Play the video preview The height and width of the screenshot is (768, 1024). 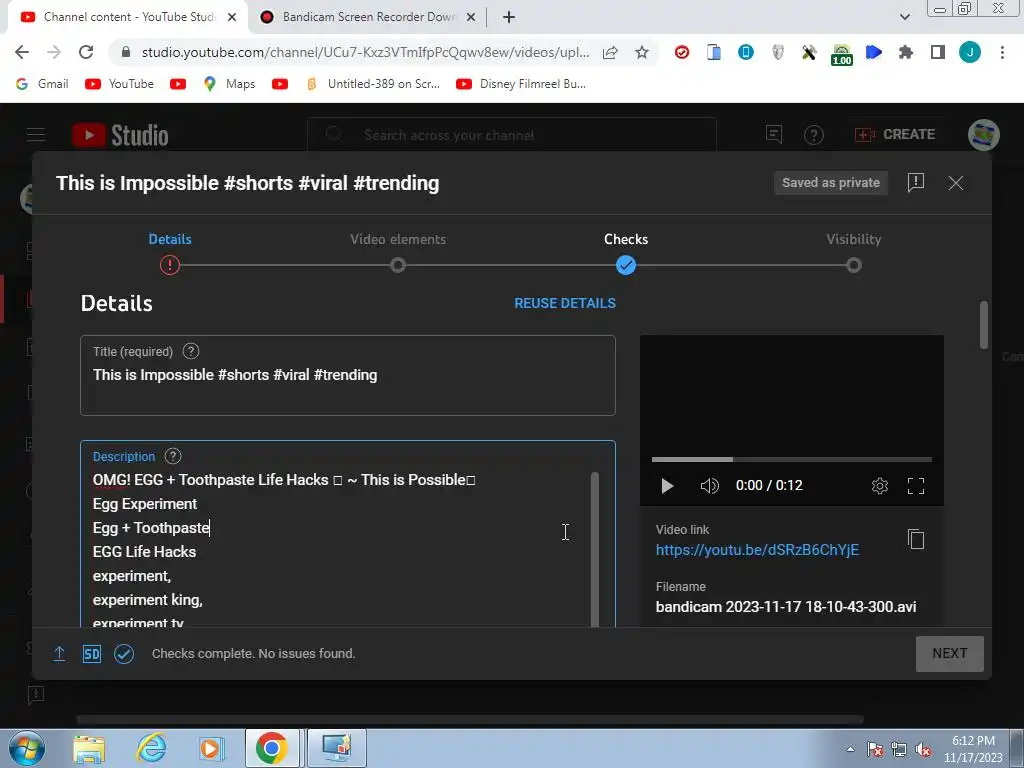click(667, 486)
